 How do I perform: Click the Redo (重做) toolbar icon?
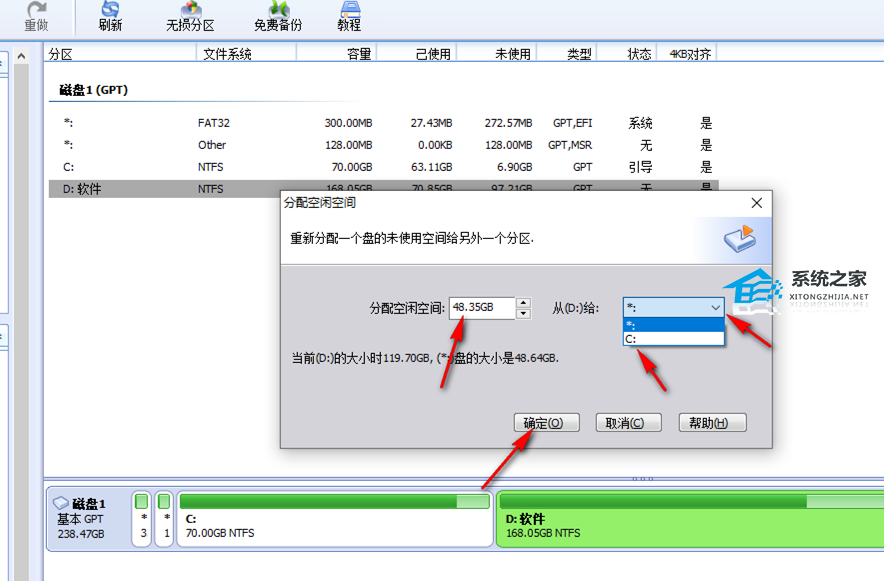pos(37,16)
